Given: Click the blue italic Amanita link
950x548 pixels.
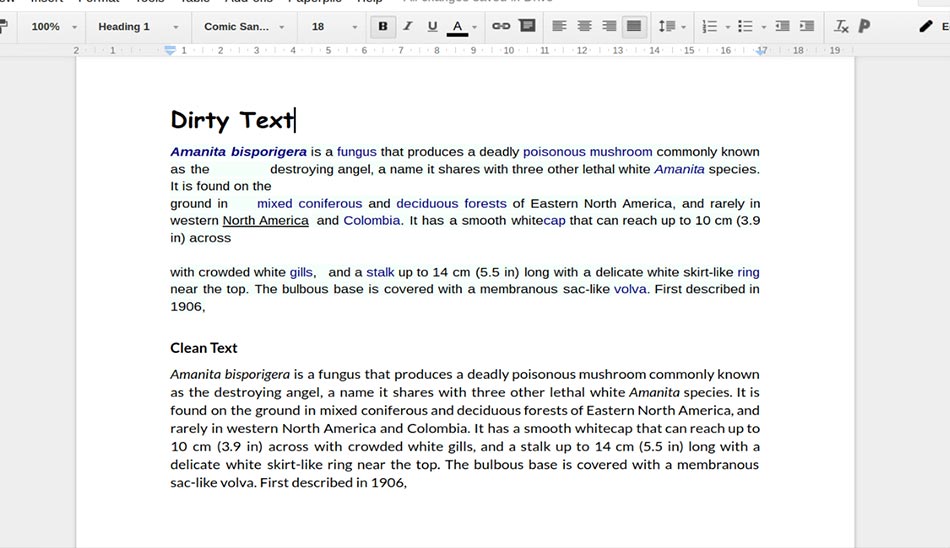Looking at the screenshot, I should [679, 169].
